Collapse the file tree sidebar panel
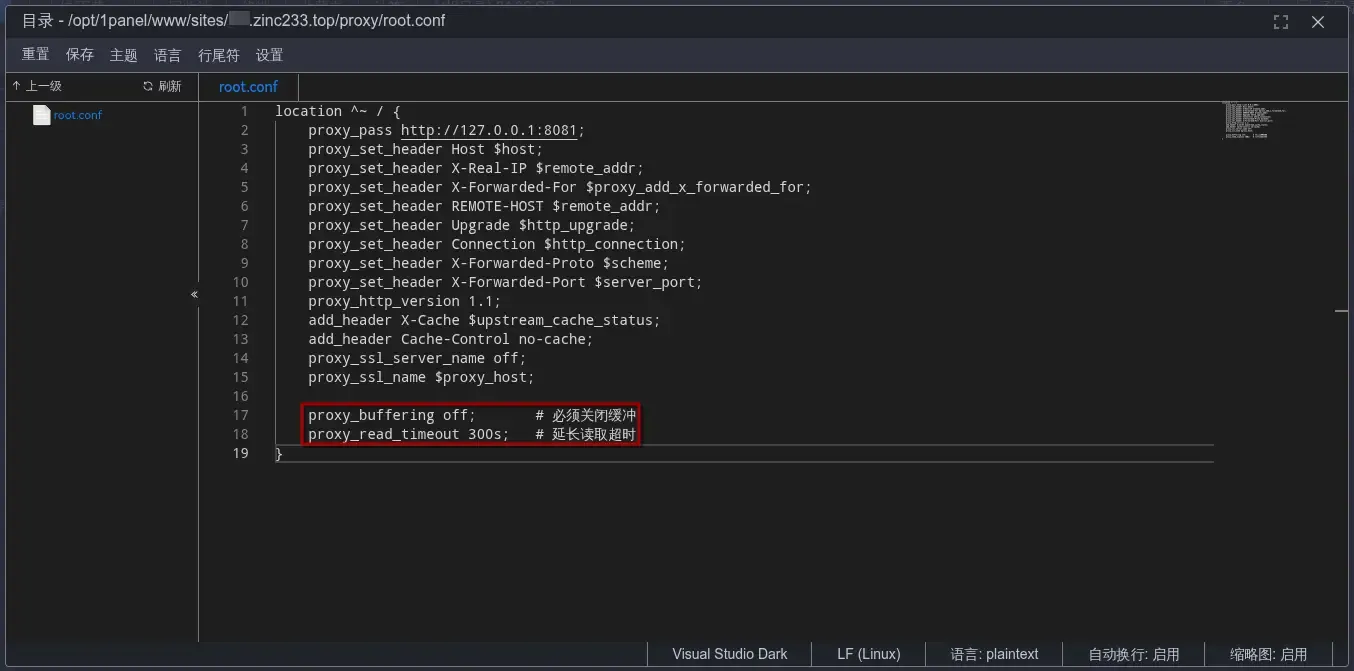 coord(194,295)
